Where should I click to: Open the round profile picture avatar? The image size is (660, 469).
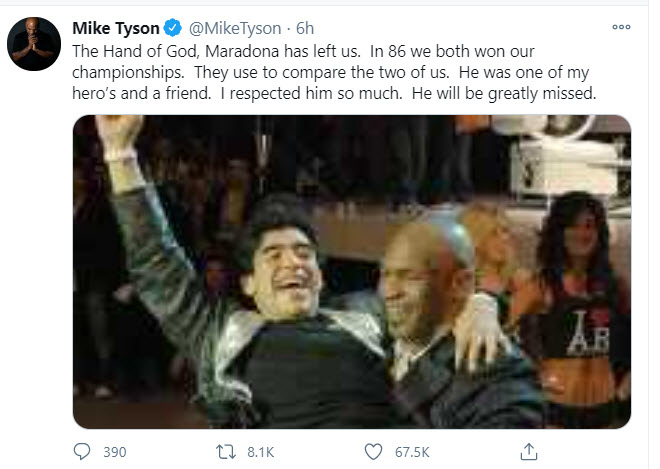(34, 44)
